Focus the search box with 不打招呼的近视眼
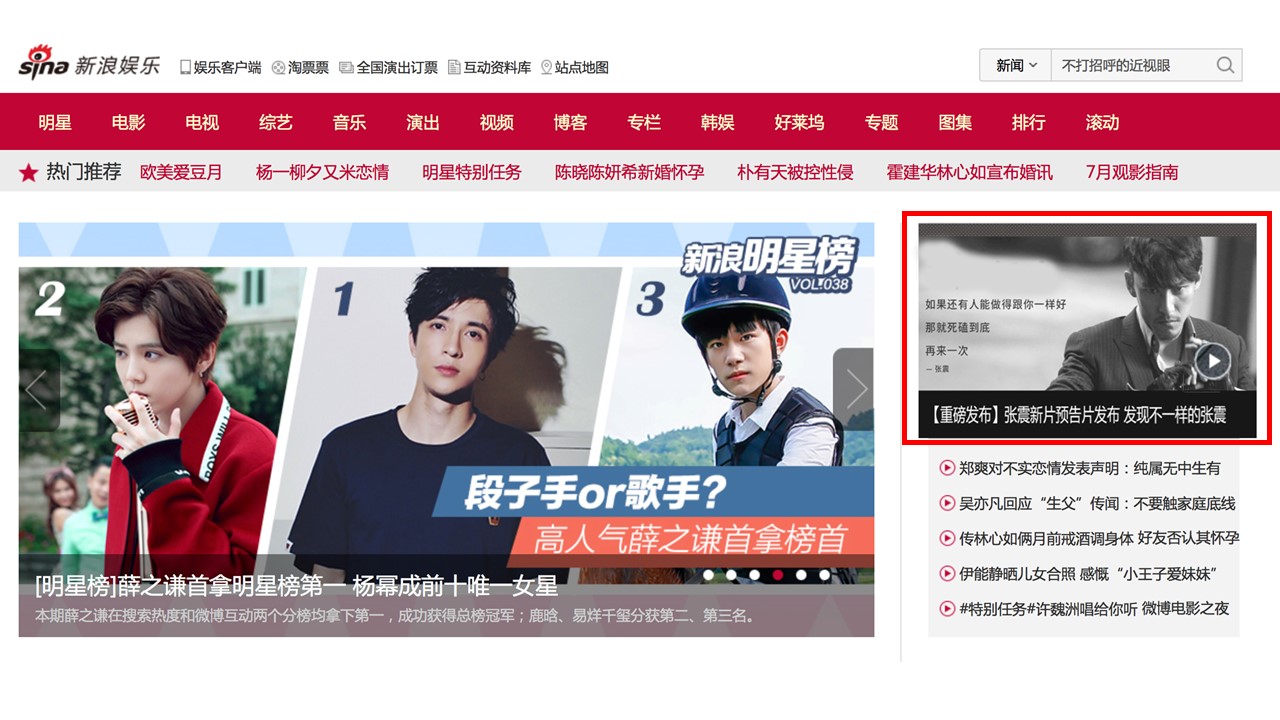The image size is (1280, 720). 1130,65
